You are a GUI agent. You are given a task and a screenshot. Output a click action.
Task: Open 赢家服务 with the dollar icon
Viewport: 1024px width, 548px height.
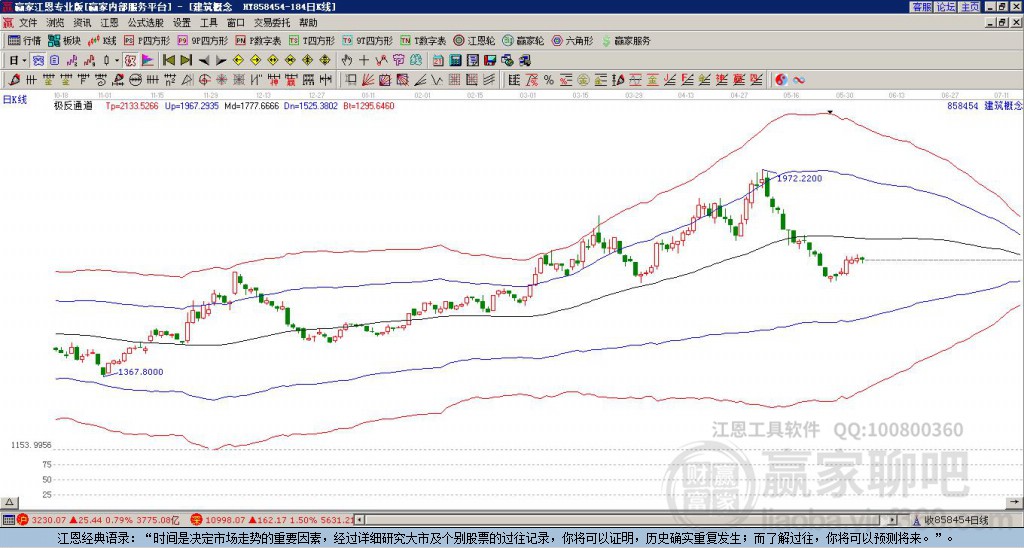626,40
